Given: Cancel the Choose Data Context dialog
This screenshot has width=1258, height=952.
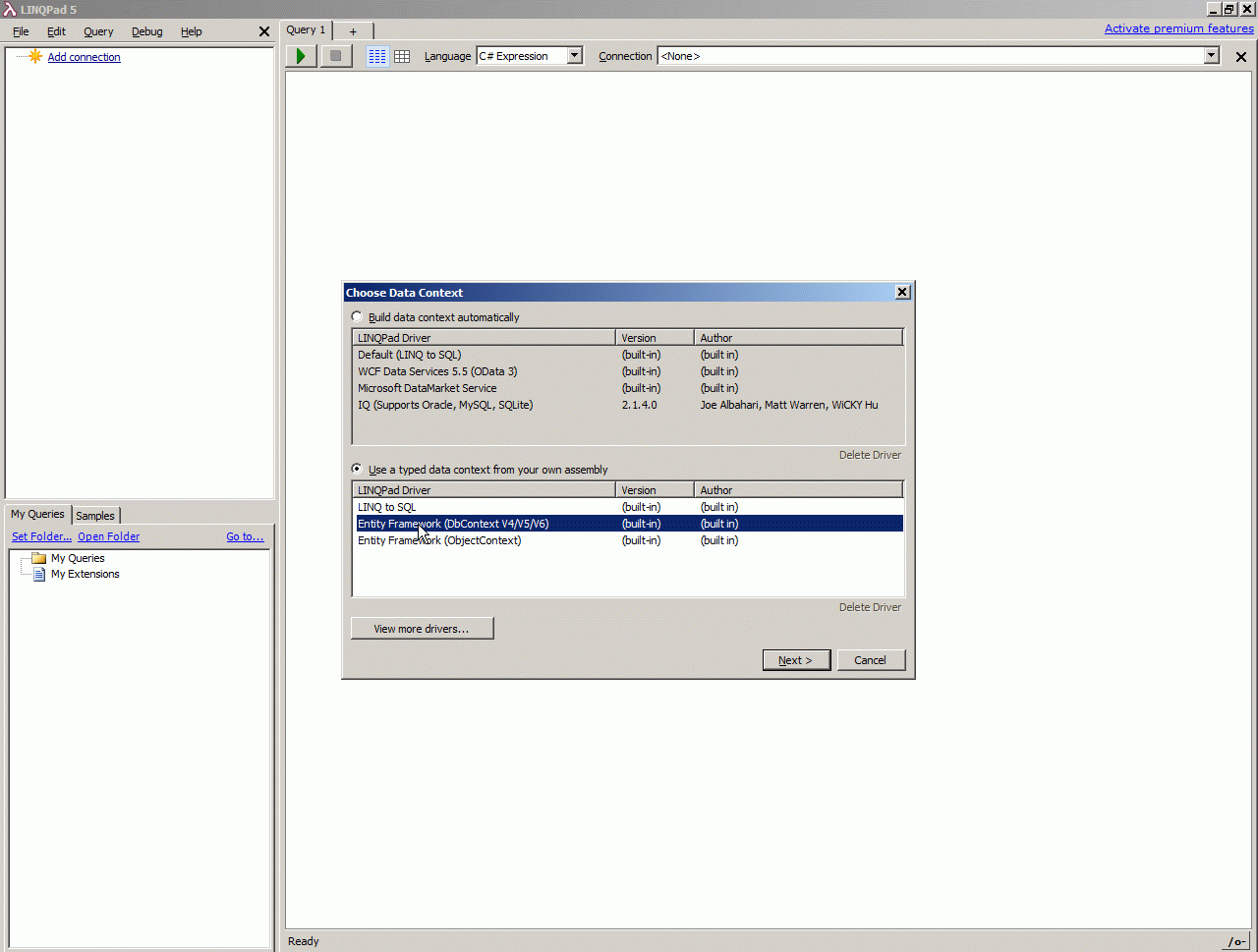Looking at the screenshot, I should click(871, 660).
